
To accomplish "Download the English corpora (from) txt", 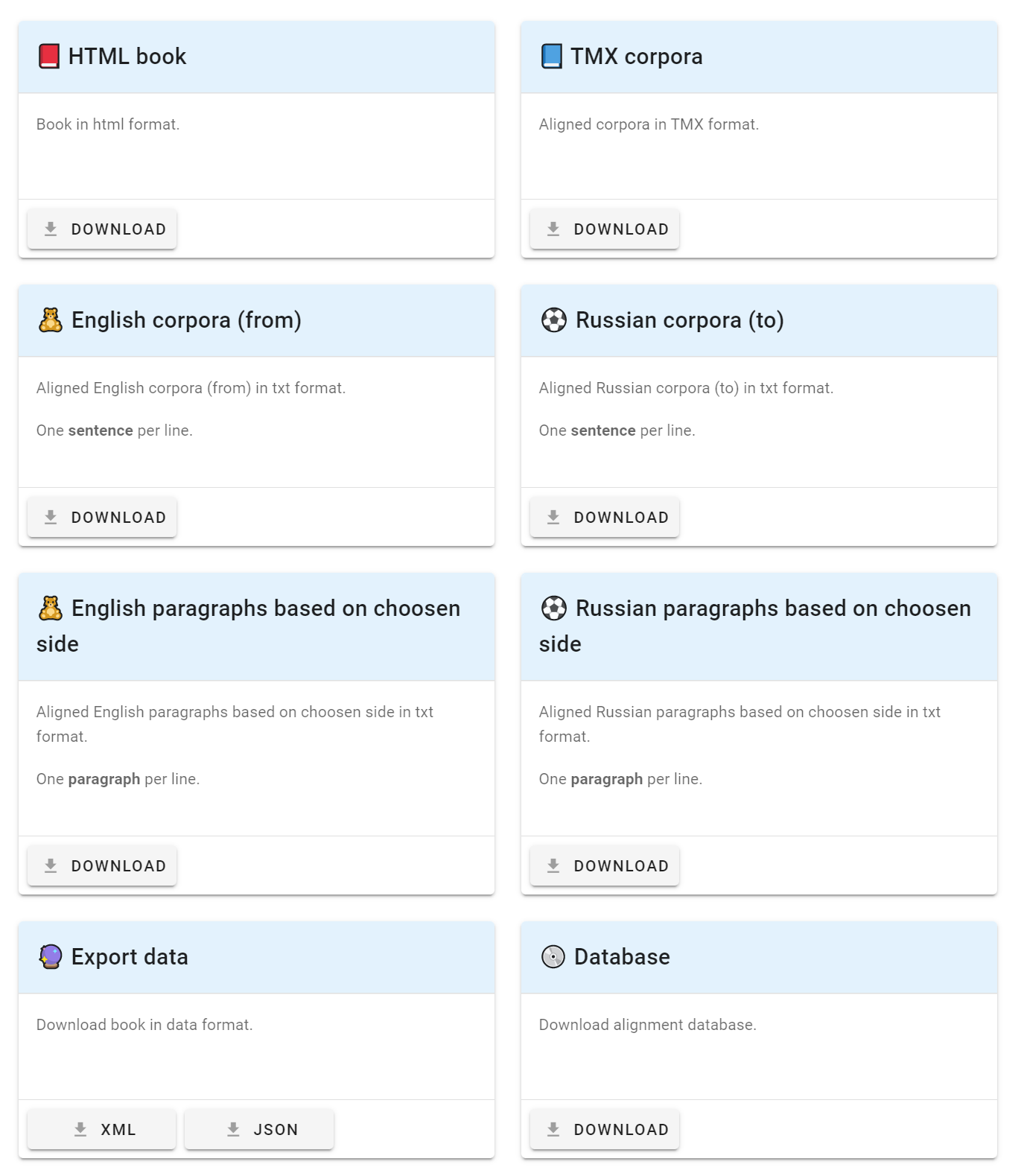I will (102, 518).
